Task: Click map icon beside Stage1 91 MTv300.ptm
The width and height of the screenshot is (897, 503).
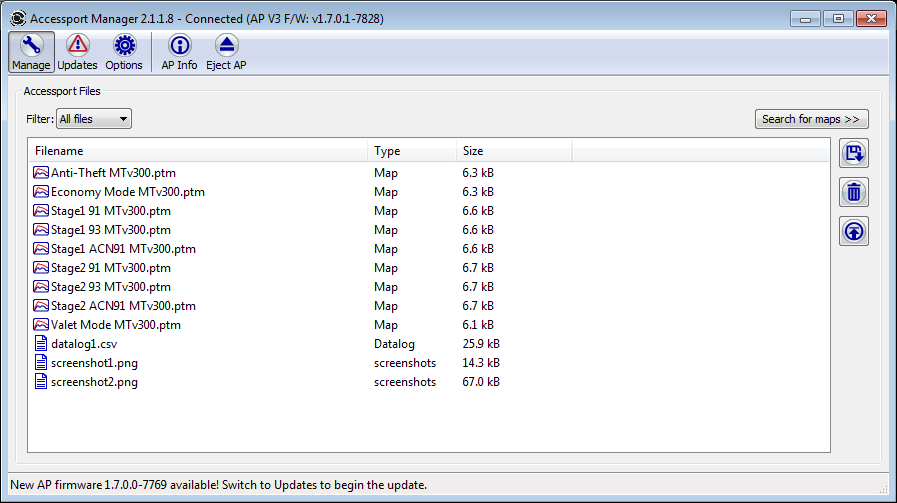Action: [41, 211]
